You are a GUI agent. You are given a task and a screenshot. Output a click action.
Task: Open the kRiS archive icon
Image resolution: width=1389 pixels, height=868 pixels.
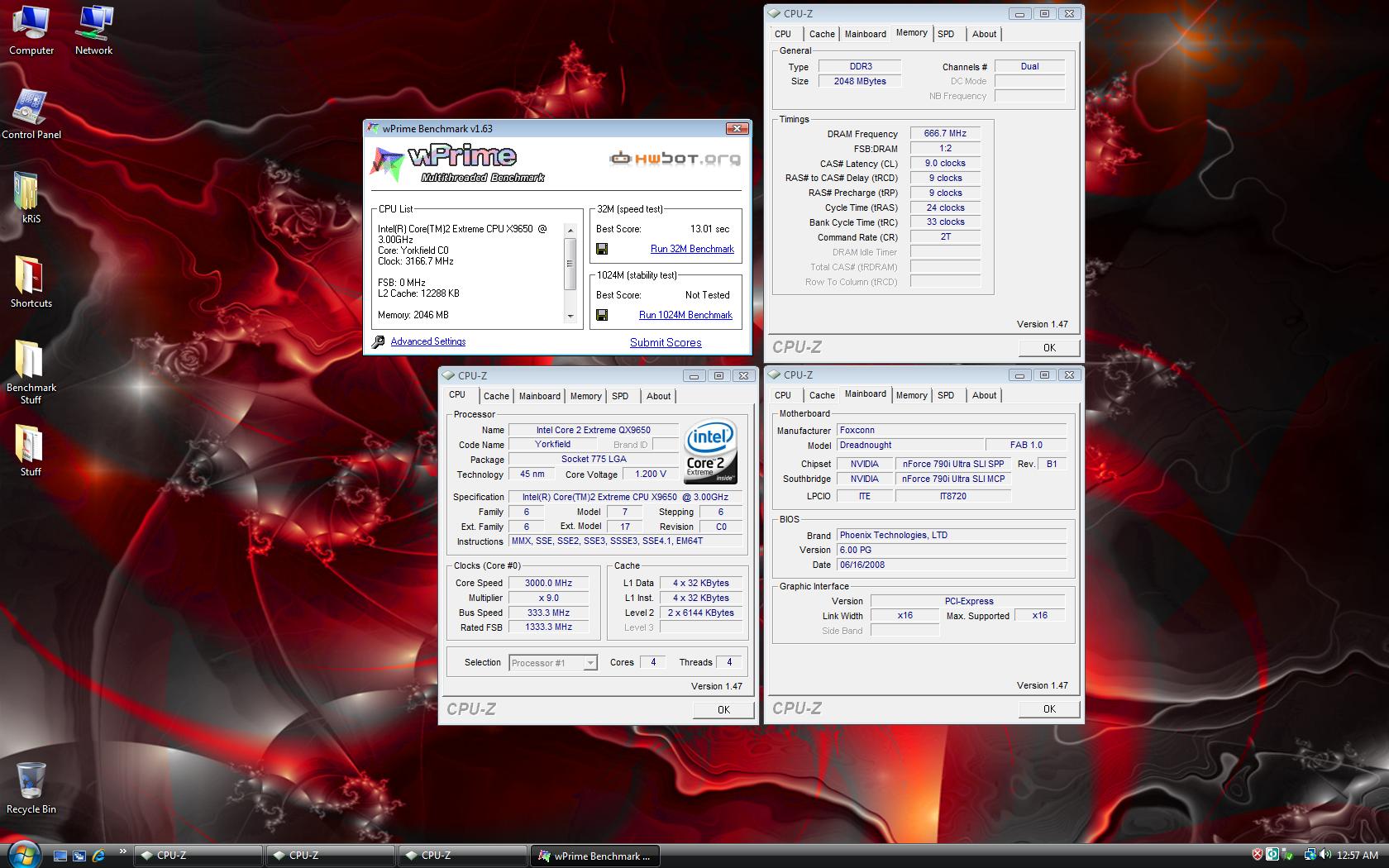[31, 198]
